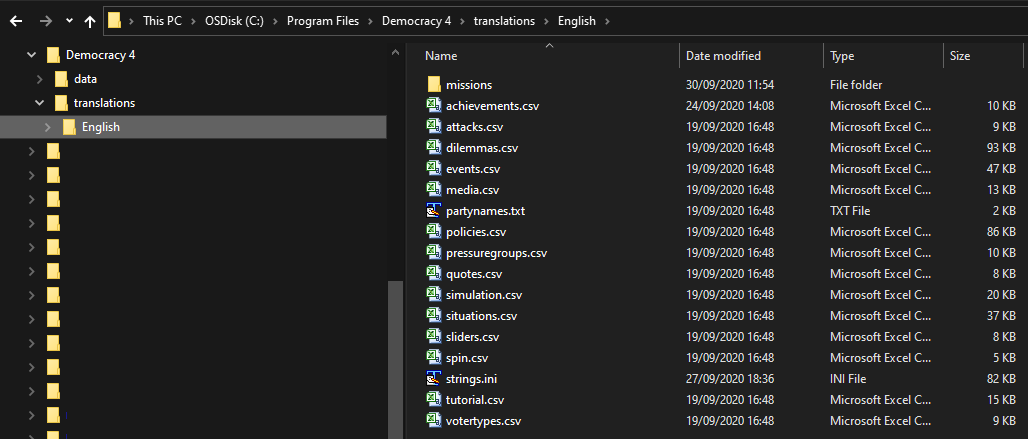Go back using the left arrow
Viewport: 1028px width, 439px height.
tap(16, 21)
